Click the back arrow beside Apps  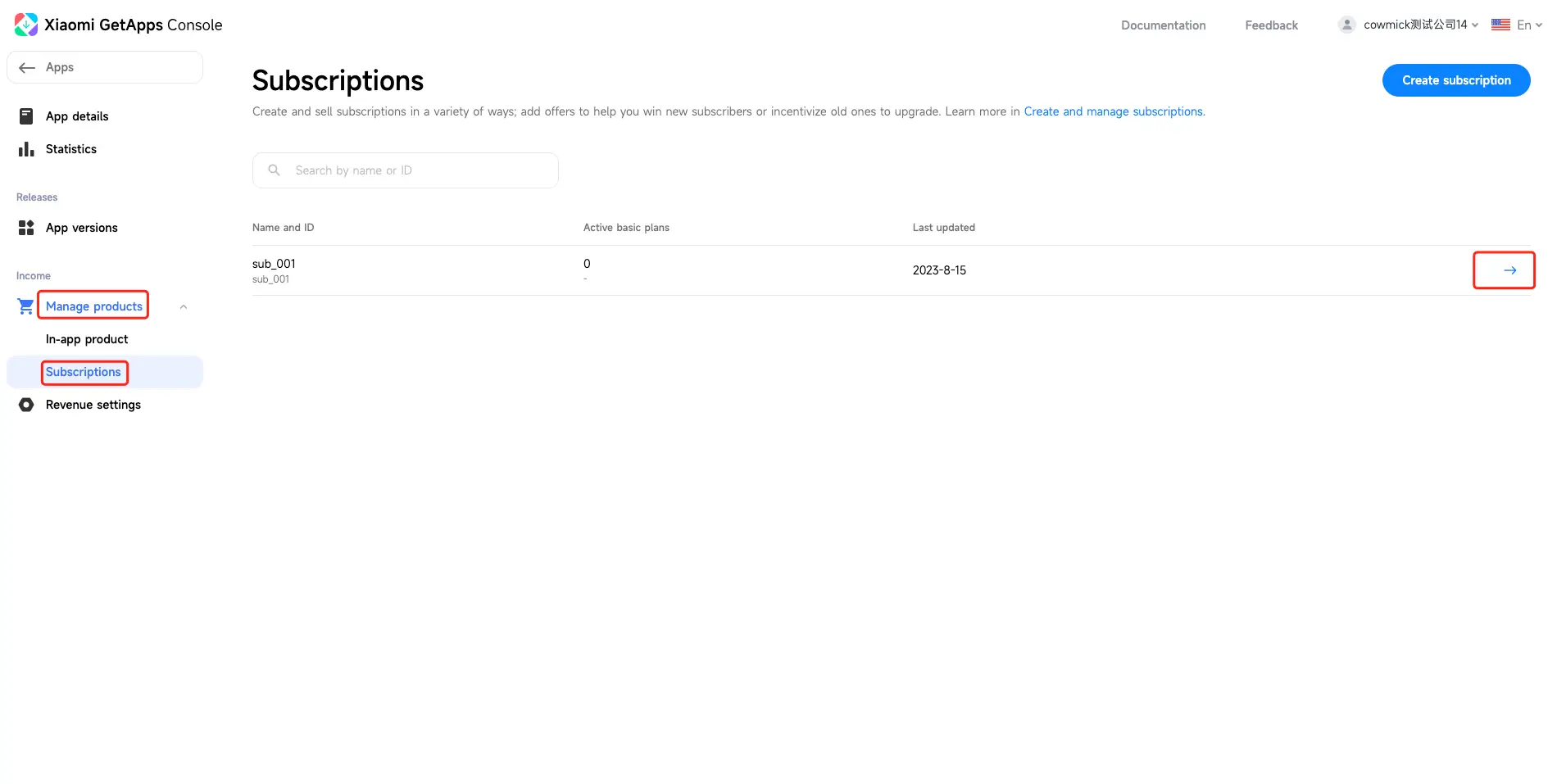27,68
